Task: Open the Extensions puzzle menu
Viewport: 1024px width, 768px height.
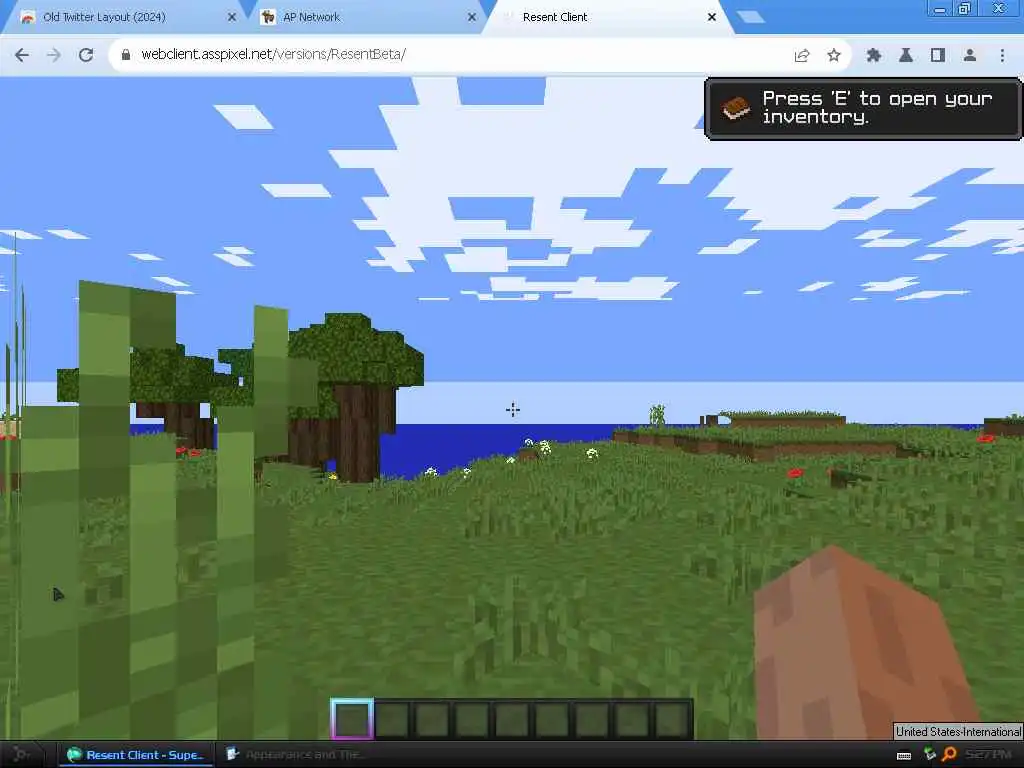Action: [874, 56]
